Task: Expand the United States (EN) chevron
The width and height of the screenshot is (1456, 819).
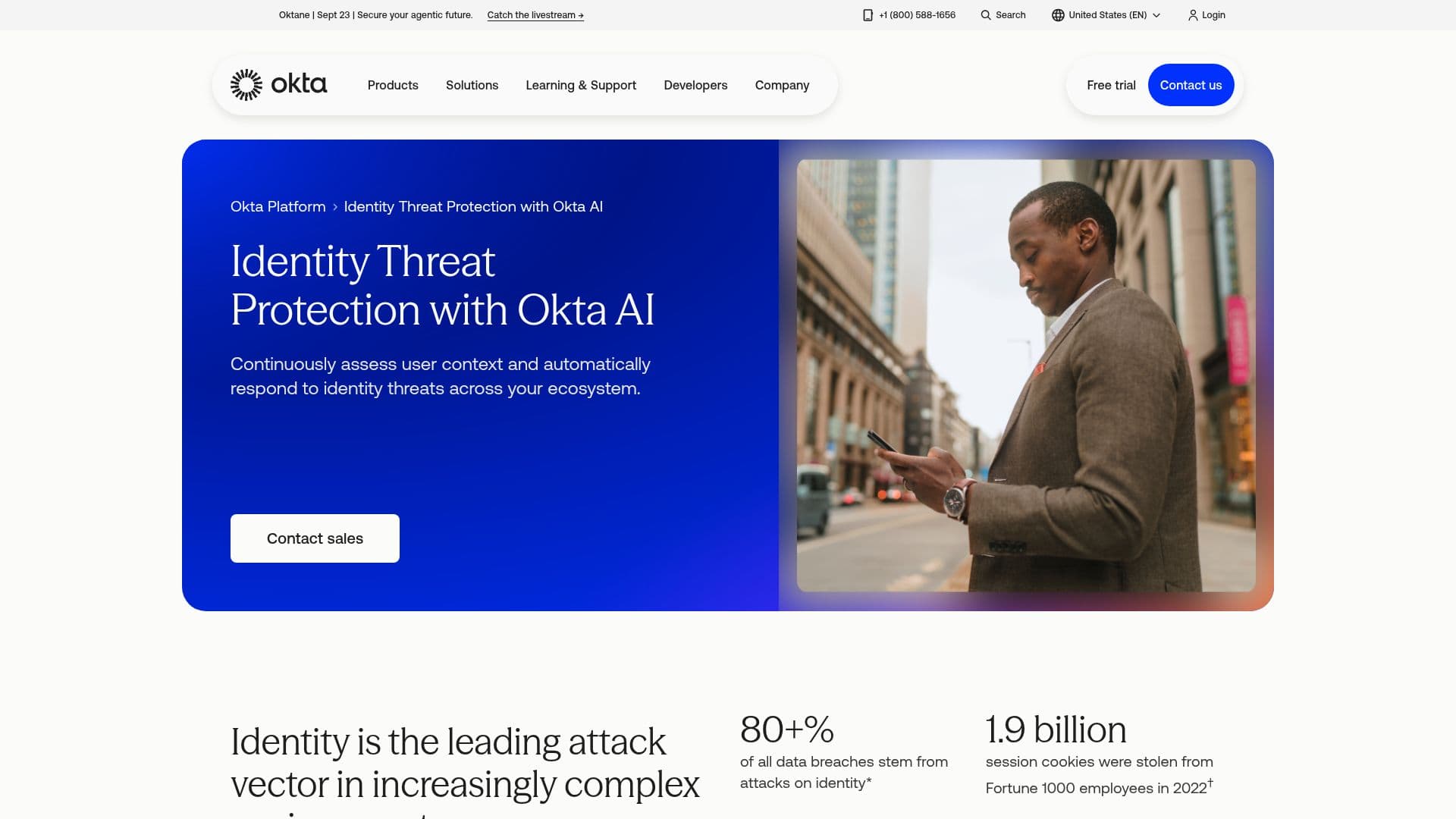Action: [x=1156, y=15]
